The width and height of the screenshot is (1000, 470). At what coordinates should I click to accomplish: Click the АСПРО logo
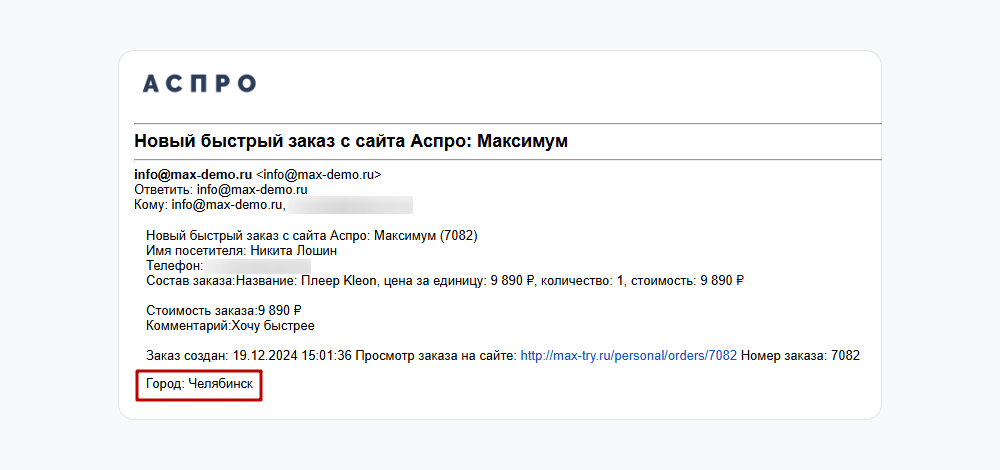[199, 84]
